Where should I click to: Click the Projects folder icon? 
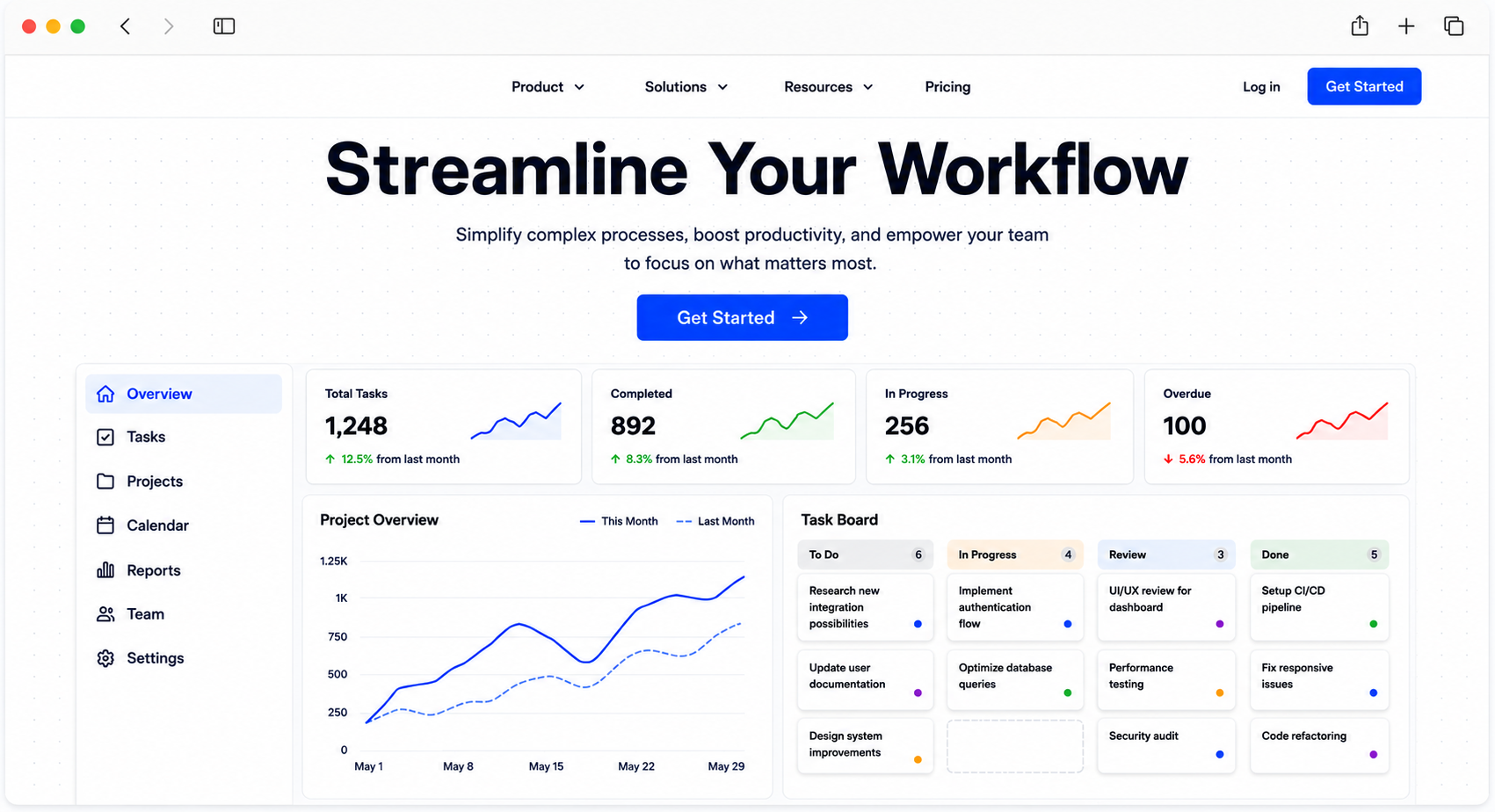[x=105, y=482]
